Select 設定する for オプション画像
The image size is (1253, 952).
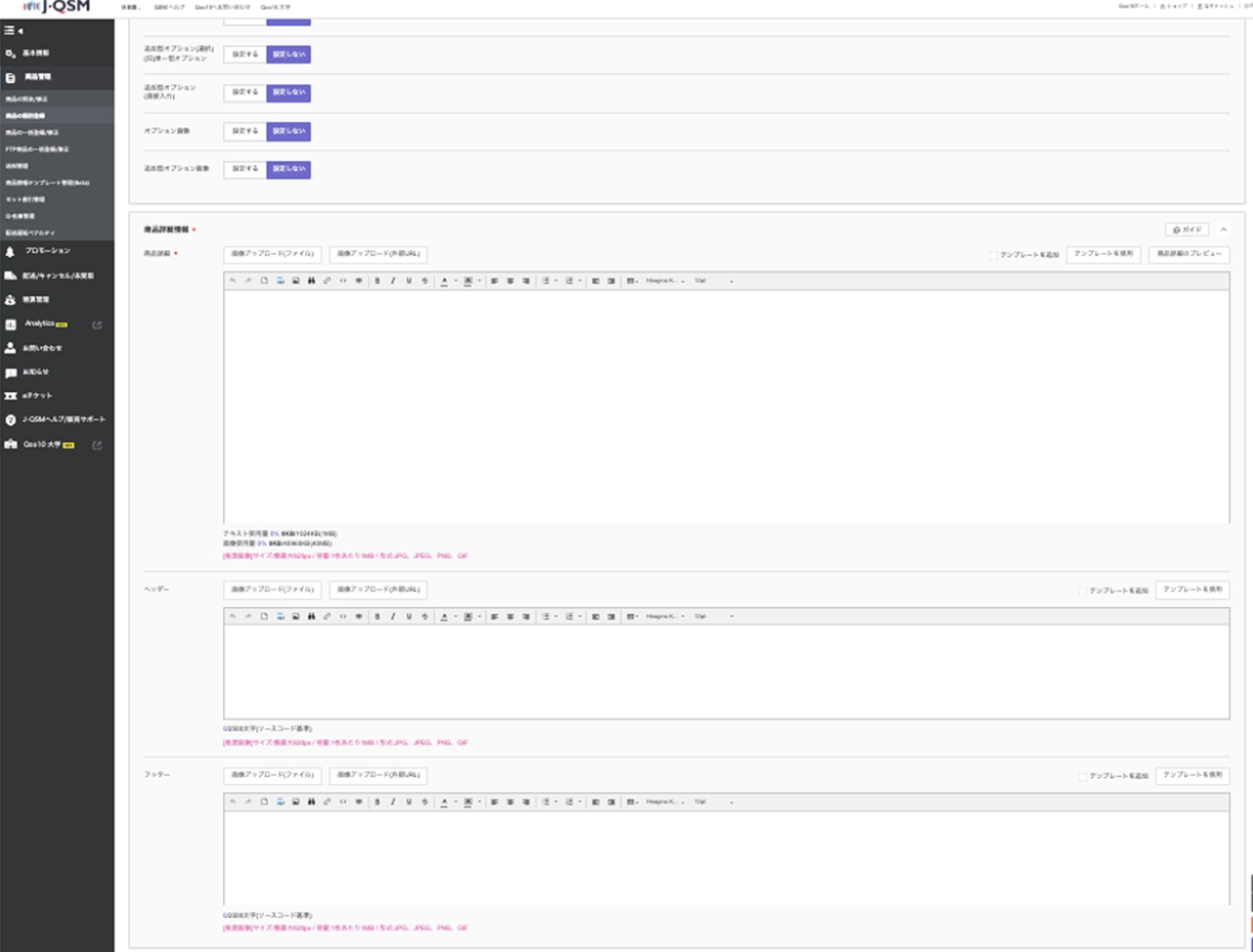(x=244, y=131)
